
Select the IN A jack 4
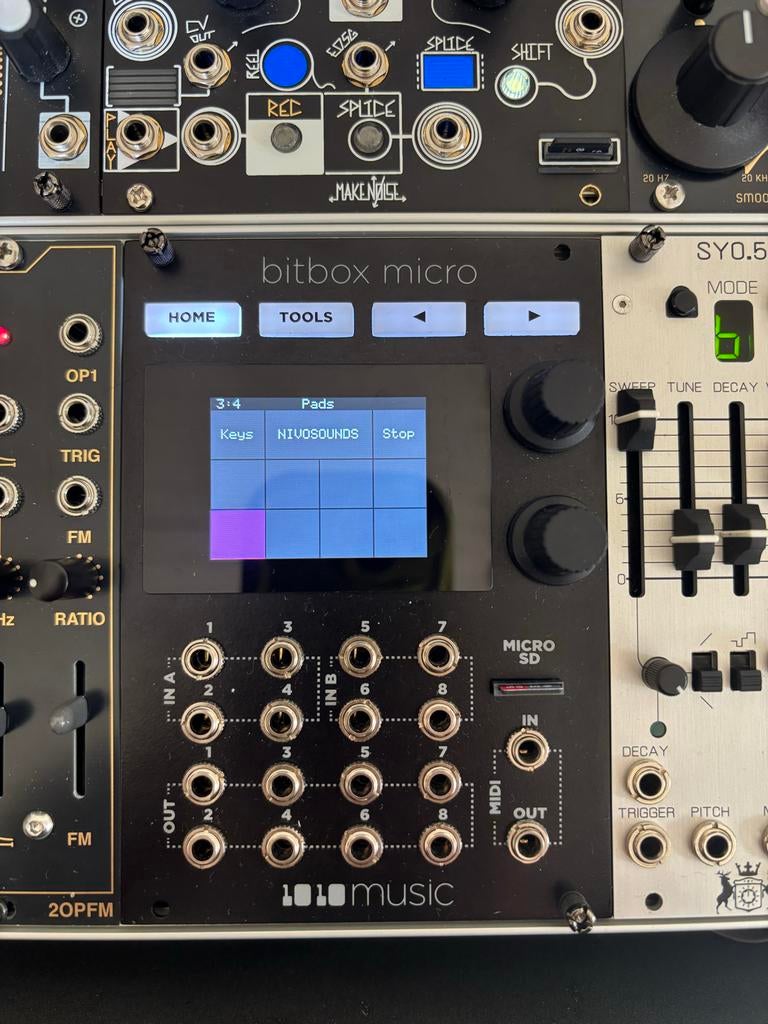[281, 720]
